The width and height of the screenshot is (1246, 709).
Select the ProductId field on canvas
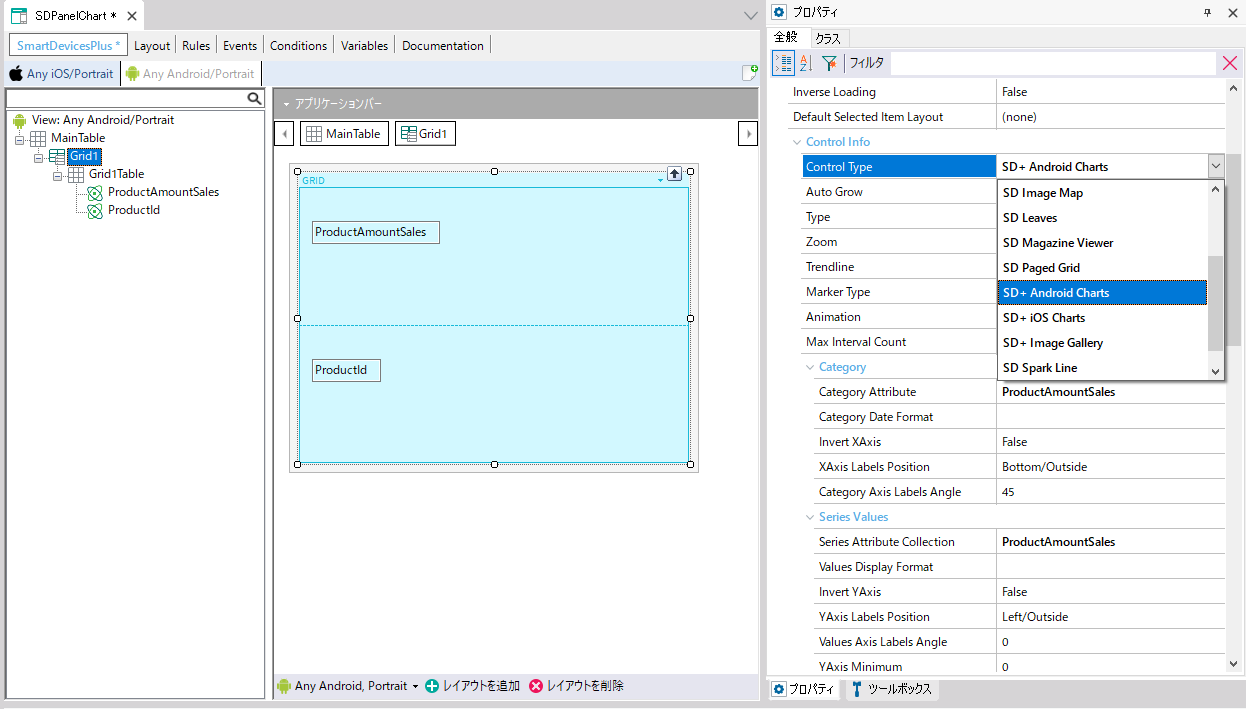pyautogui.click(x=346, y=370)
